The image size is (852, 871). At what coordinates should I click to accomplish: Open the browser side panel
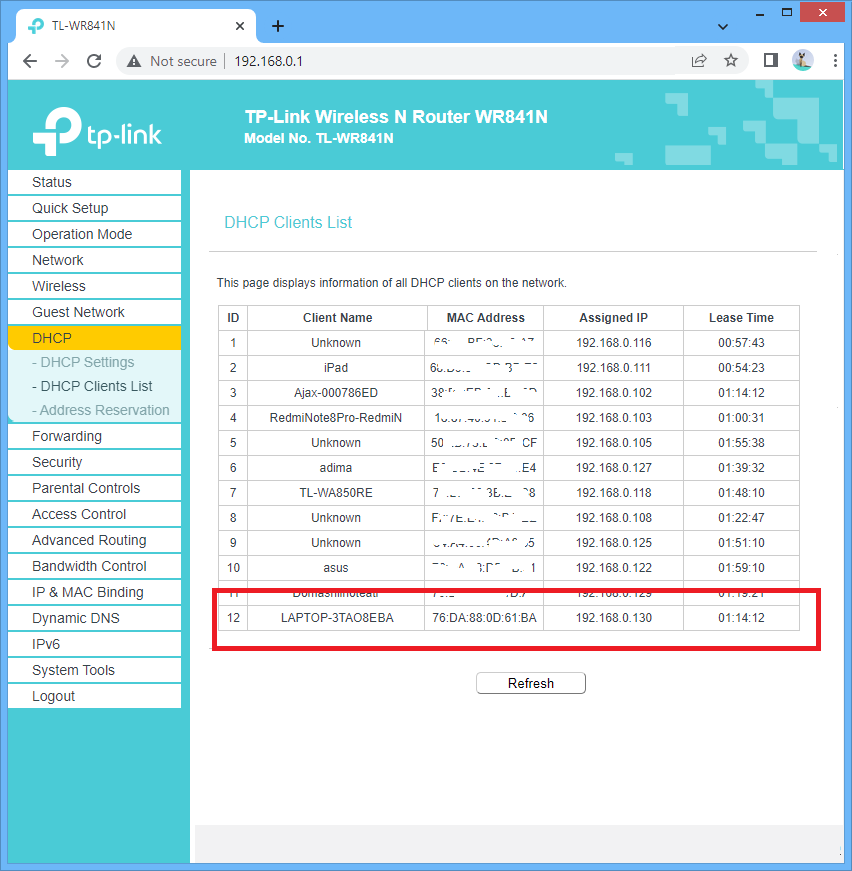point(770,60)
